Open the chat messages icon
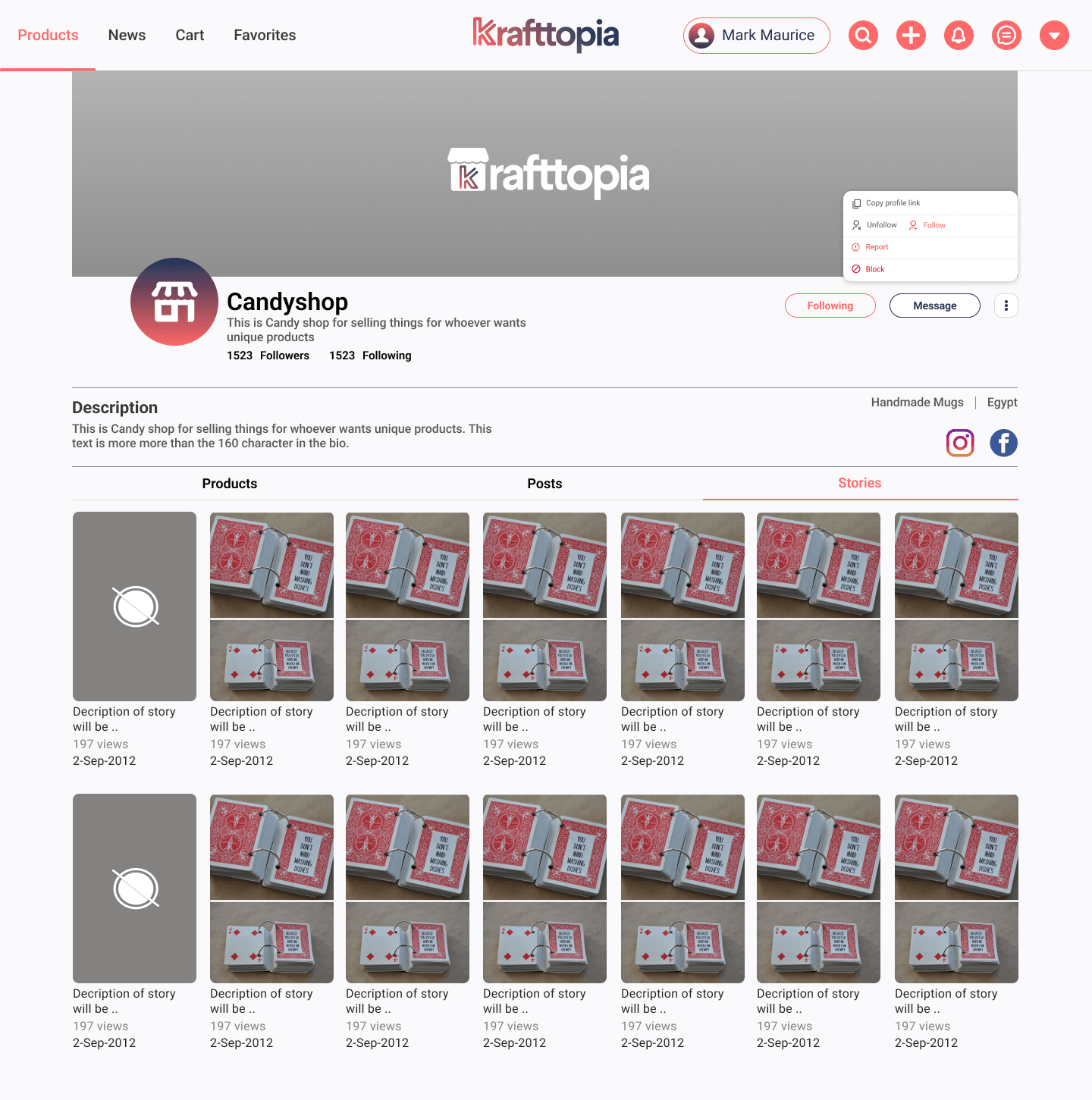The width and height of the screenshot is (1092, 1100). [x=1006, y=35]
